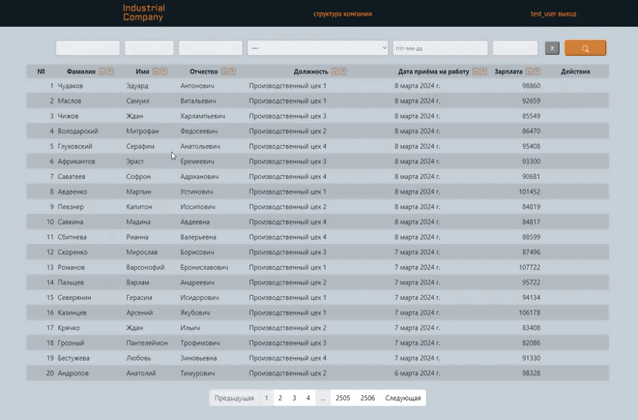Click the test_user выход logout link

(553, 14)
